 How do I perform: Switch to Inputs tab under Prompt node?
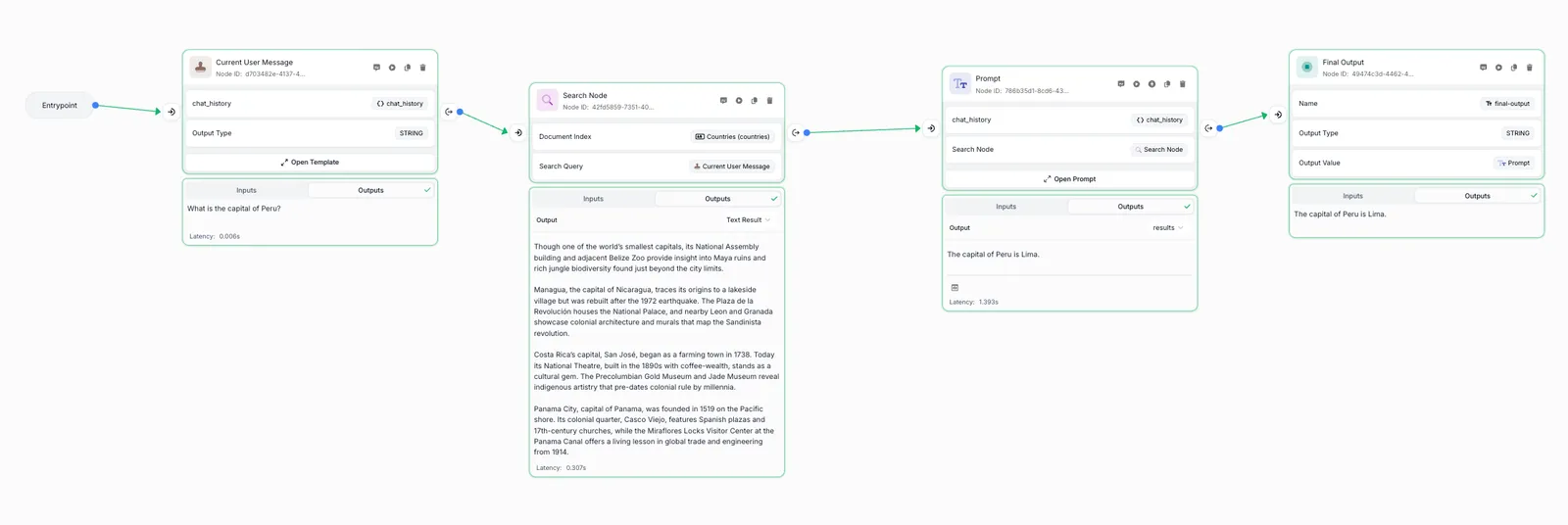[1005, 207]
